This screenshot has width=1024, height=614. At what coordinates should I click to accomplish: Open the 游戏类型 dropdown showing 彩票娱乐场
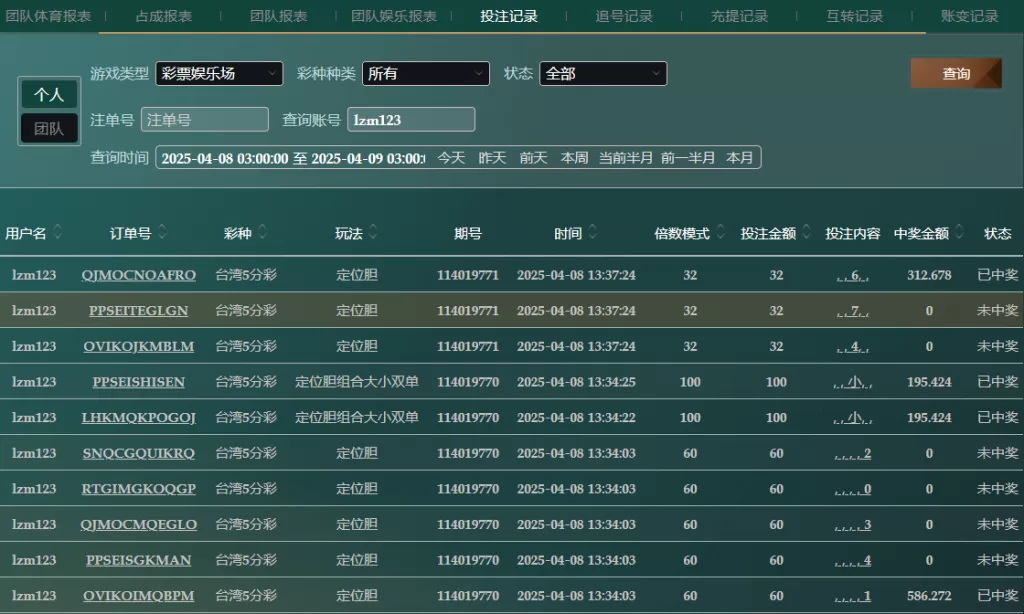[219, 74]
